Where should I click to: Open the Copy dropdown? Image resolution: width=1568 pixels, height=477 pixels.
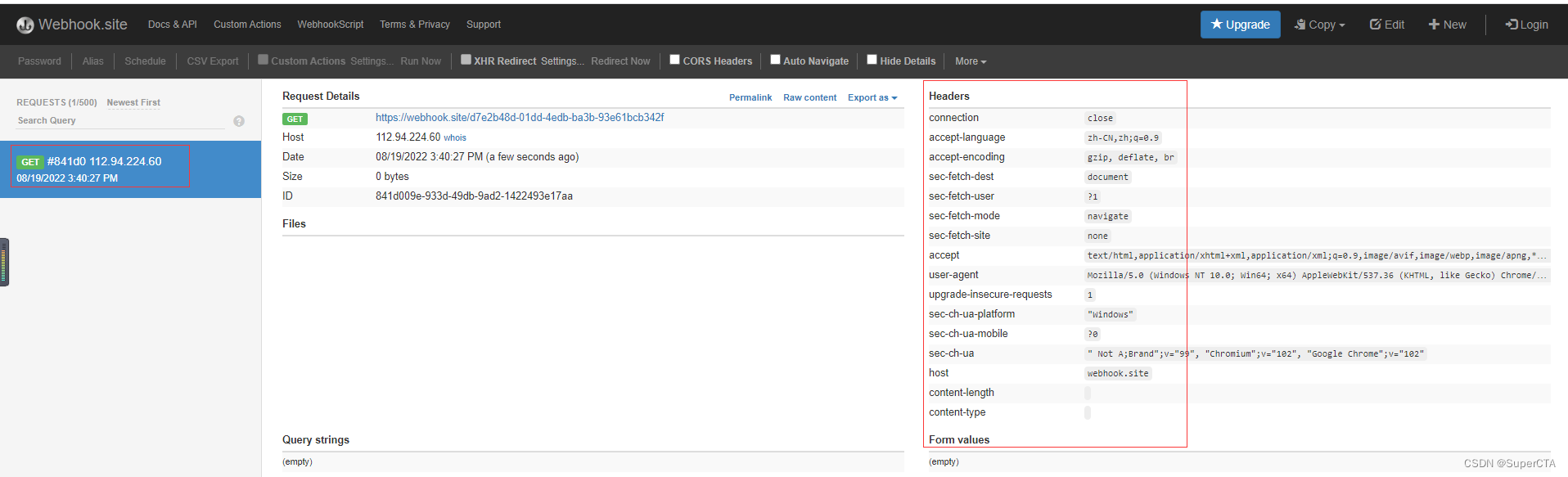[1319, 25]
